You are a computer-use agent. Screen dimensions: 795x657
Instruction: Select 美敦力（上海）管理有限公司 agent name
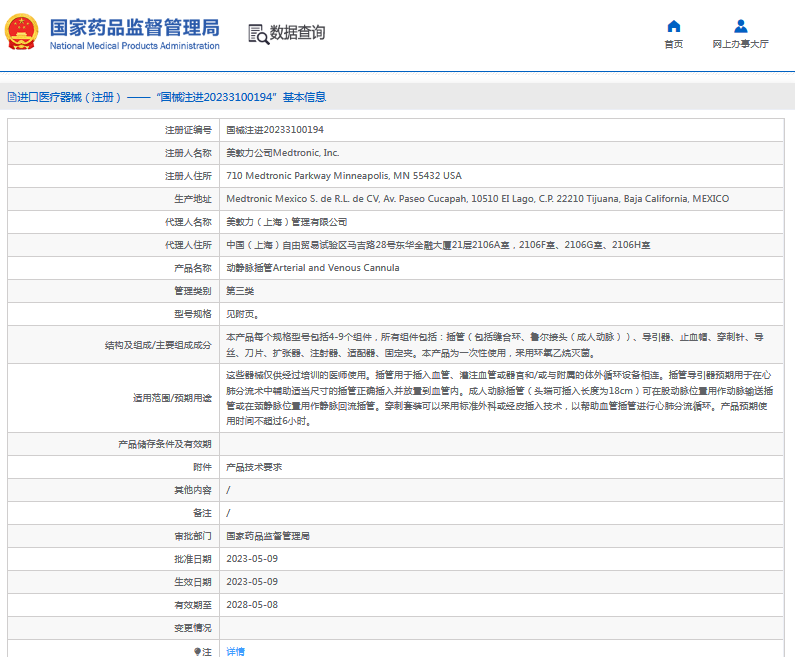[286, 222]
